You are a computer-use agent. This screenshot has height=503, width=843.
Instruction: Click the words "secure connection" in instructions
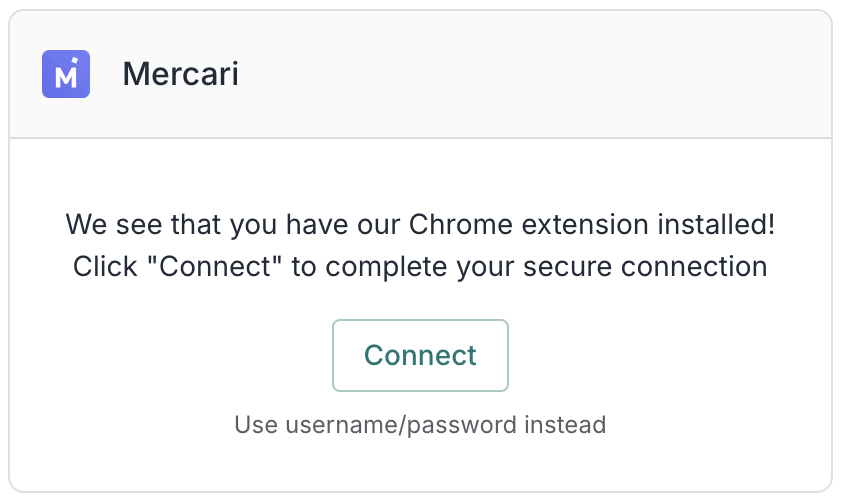coord(651,268)
